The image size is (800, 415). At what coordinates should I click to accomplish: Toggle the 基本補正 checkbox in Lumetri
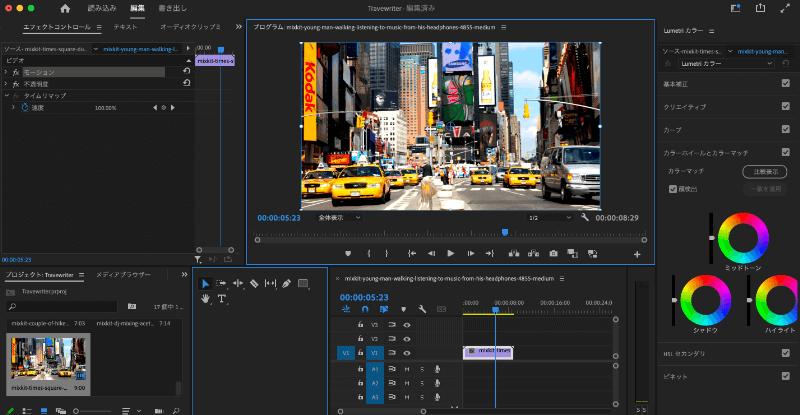(x=785, y=83)
